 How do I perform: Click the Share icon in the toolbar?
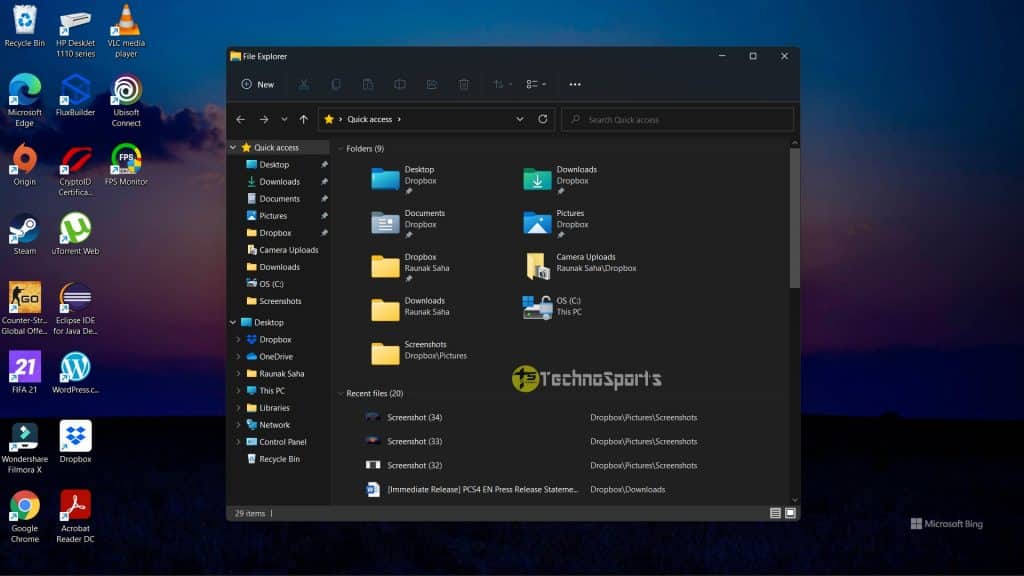point(432,84)
